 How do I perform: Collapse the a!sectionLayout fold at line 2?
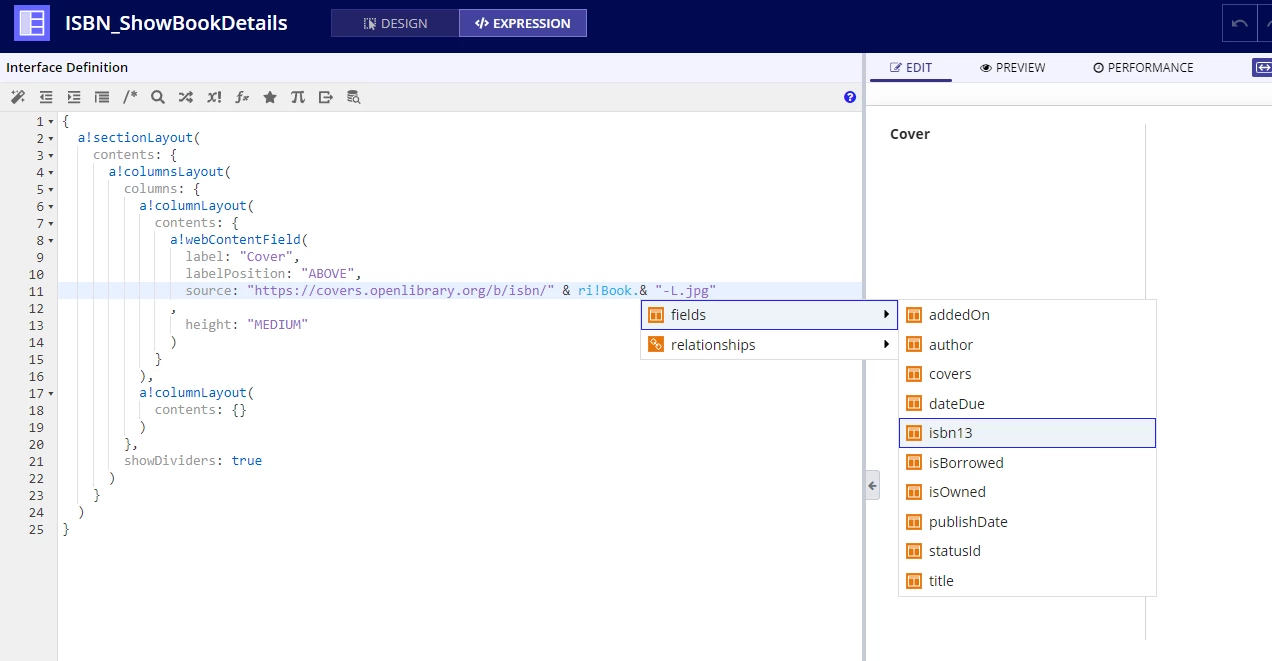pos(51,139)
